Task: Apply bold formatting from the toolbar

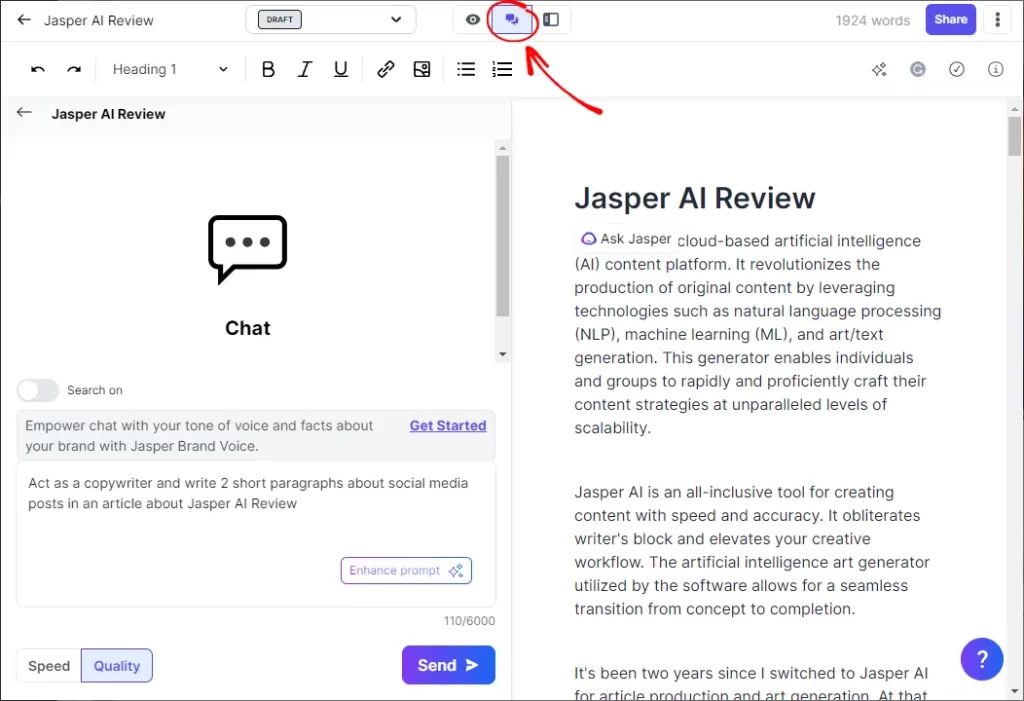Action: tap(268, 69)
